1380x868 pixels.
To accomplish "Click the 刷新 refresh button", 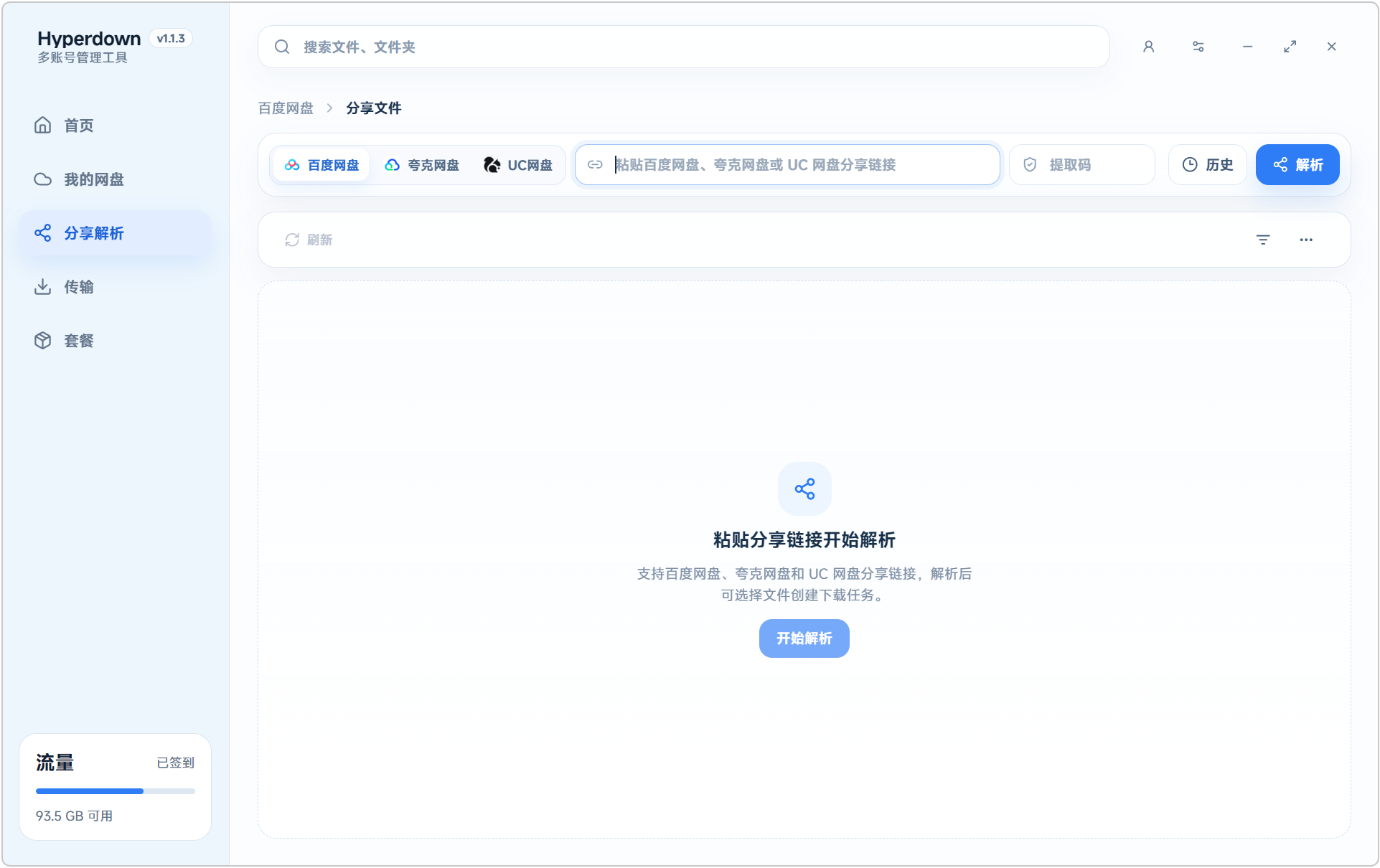I will (309, 240).
